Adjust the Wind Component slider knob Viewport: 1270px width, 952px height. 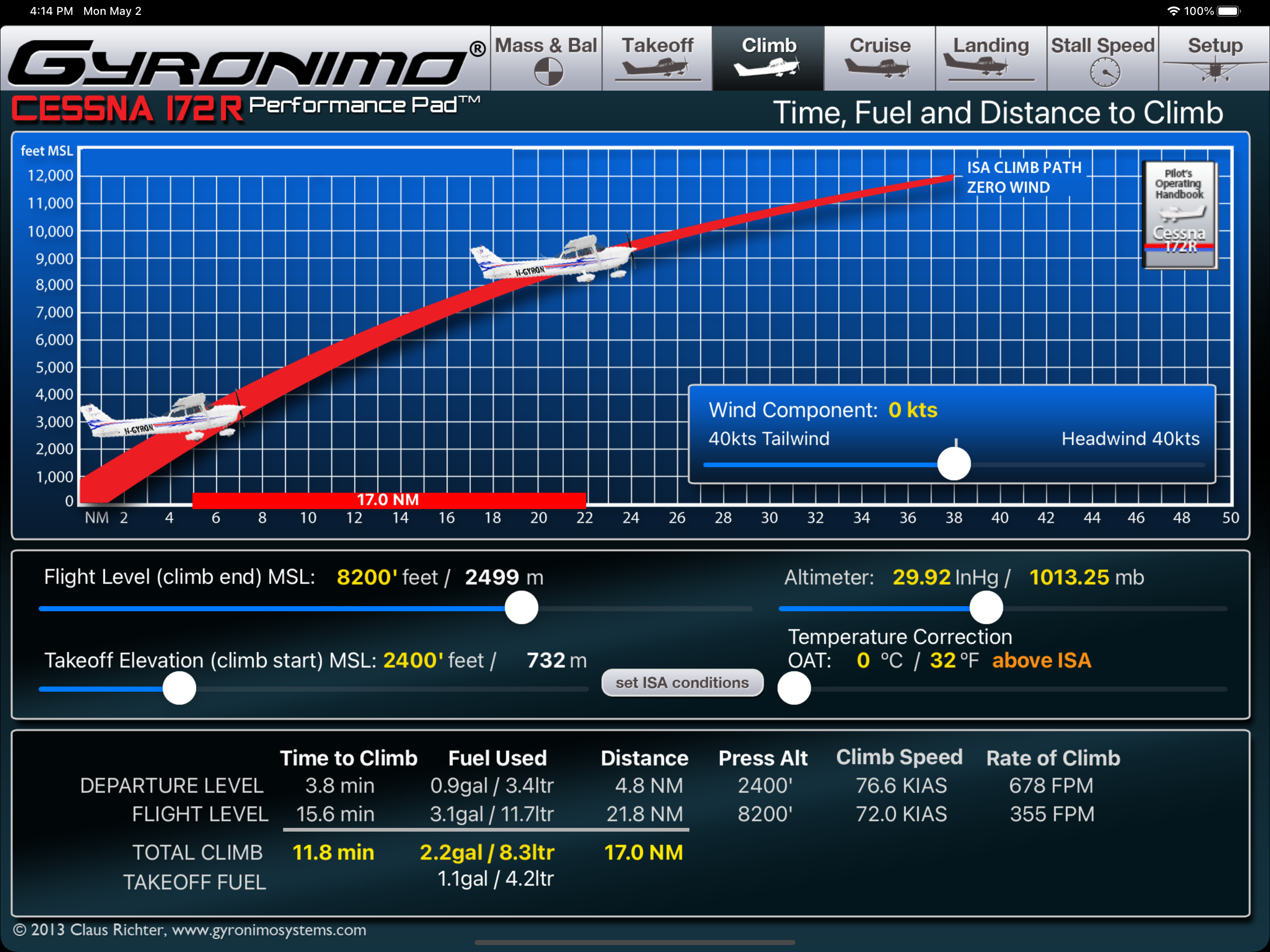click(x=953, y=464)
